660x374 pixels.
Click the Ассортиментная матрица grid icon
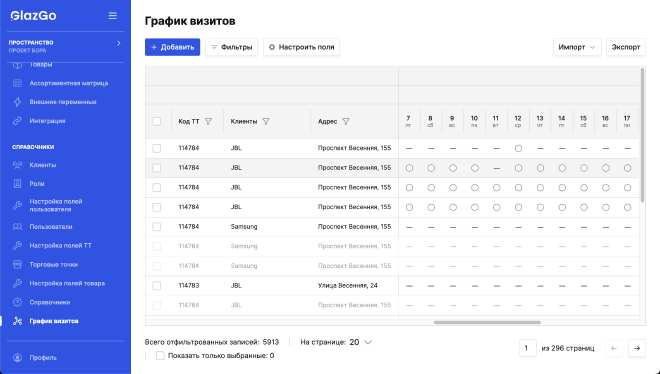click(17, 83)
